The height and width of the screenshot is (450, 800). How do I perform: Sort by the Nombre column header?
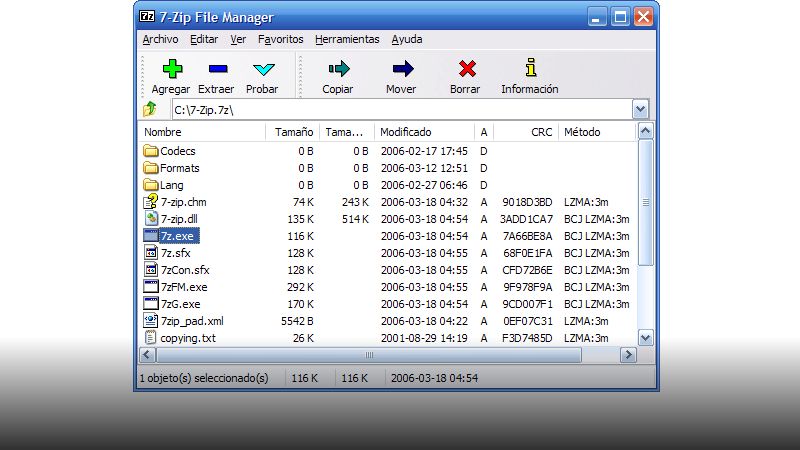coord(202,132)
